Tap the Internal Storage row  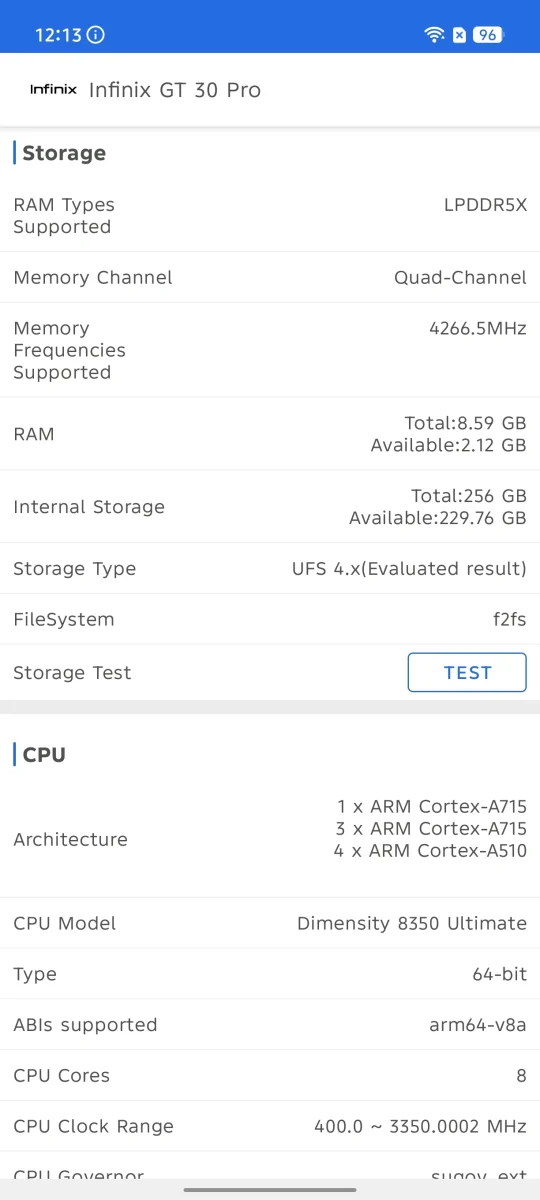click(270, 506)
